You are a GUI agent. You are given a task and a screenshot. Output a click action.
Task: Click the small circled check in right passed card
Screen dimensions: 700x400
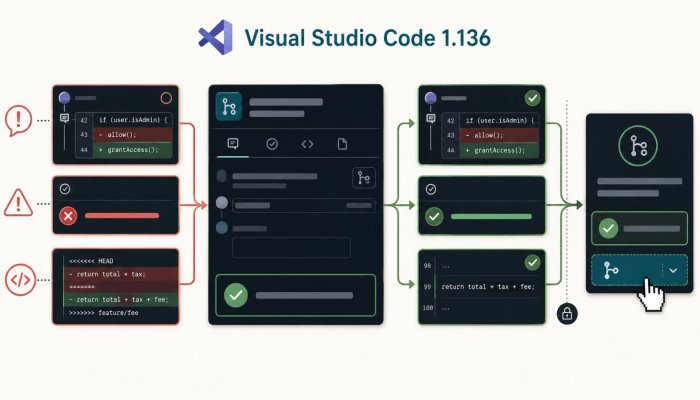pyautogui.click(x=431, y=189)
